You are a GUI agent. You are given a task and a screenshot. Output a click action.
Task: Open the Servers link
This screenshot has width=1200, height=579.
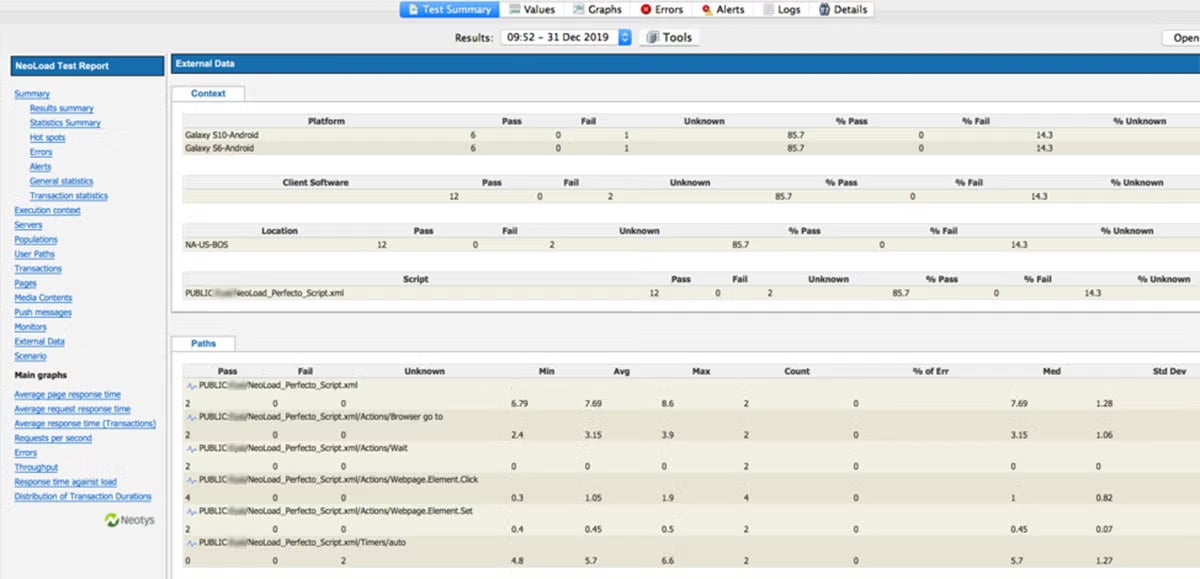[x=28, y=225]
